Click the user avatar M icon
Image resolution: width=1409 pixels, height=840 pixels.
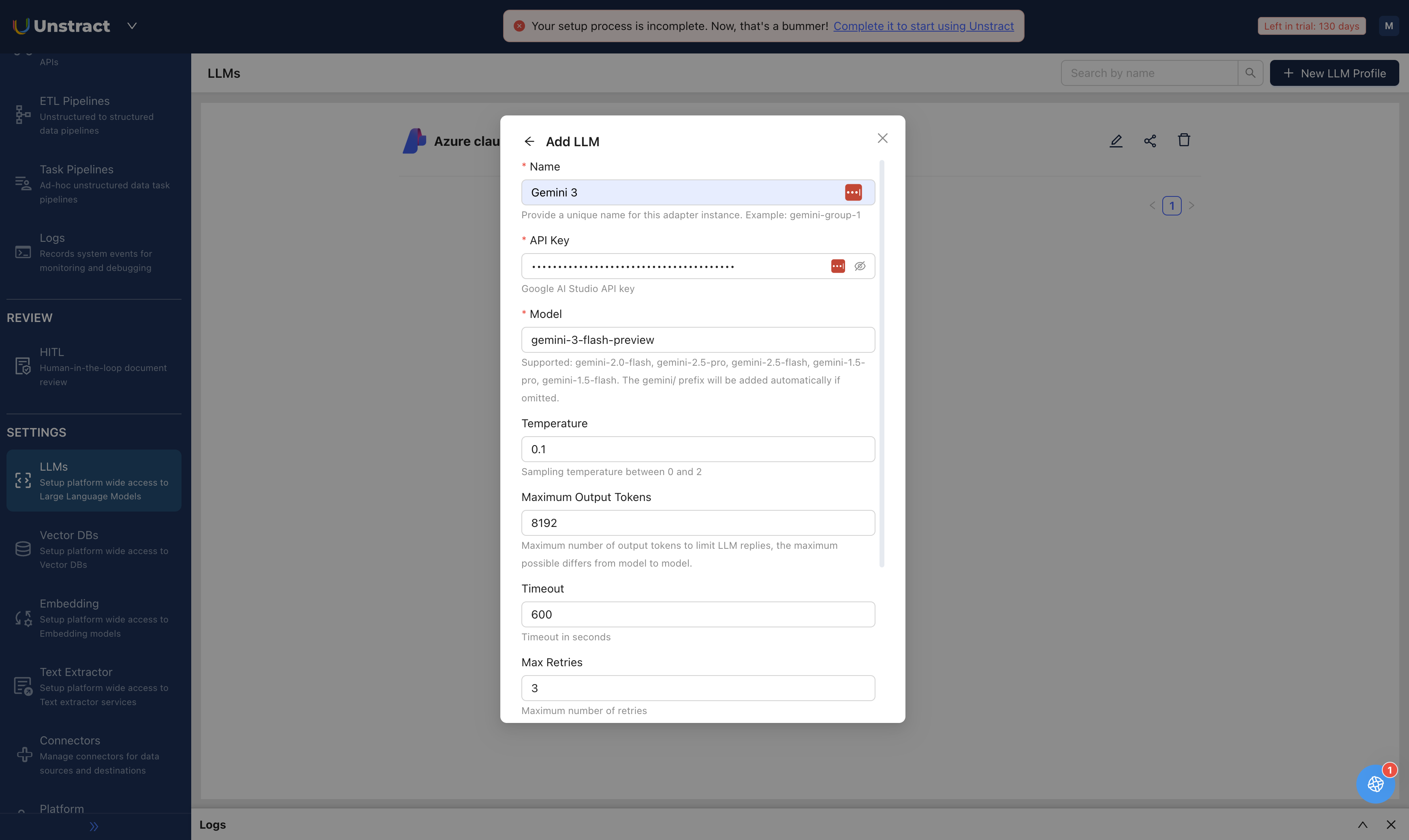(x=1388, y=26)
